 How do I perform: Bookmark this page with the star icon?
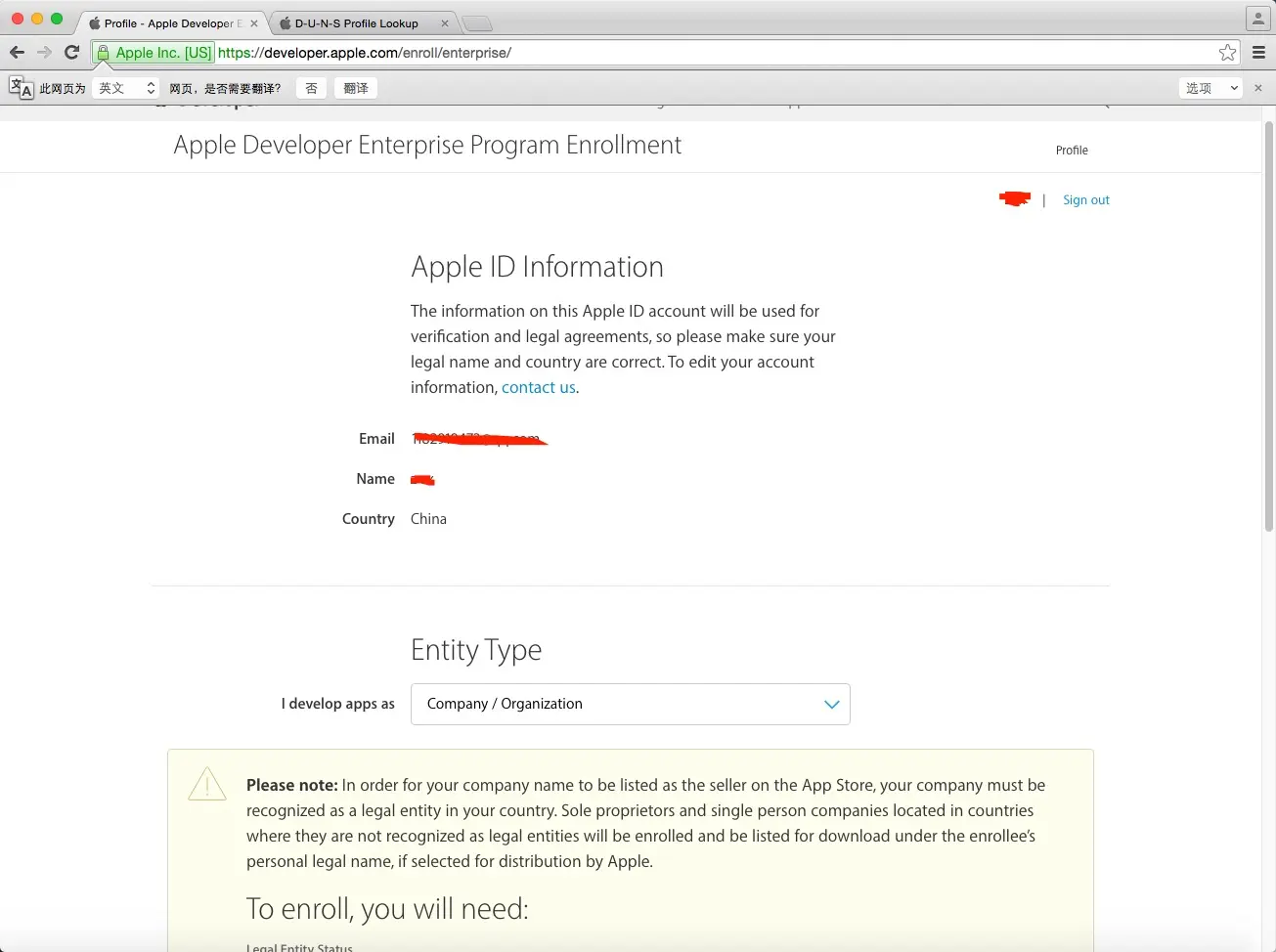pos(1228,53)
